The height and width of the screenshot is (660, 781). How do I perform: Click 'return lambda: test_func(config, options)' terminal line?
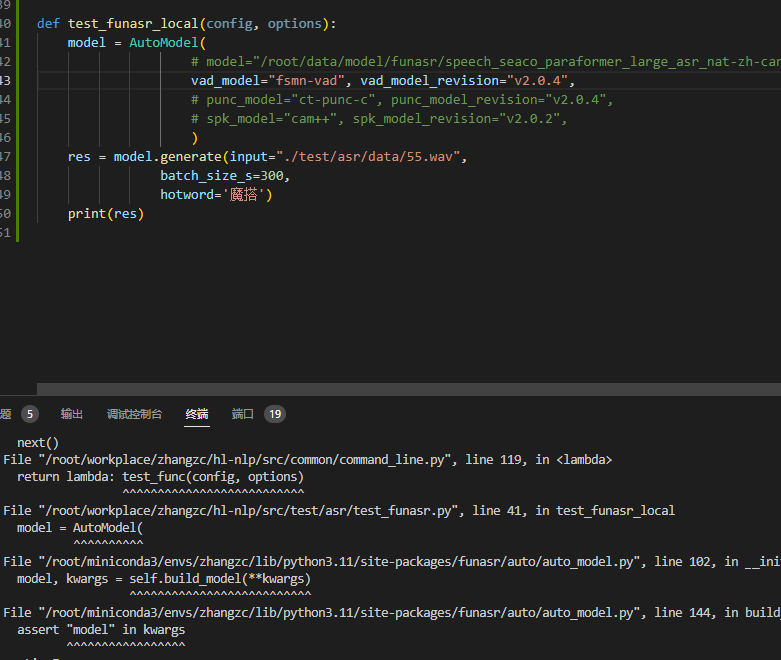click(160, 477)
